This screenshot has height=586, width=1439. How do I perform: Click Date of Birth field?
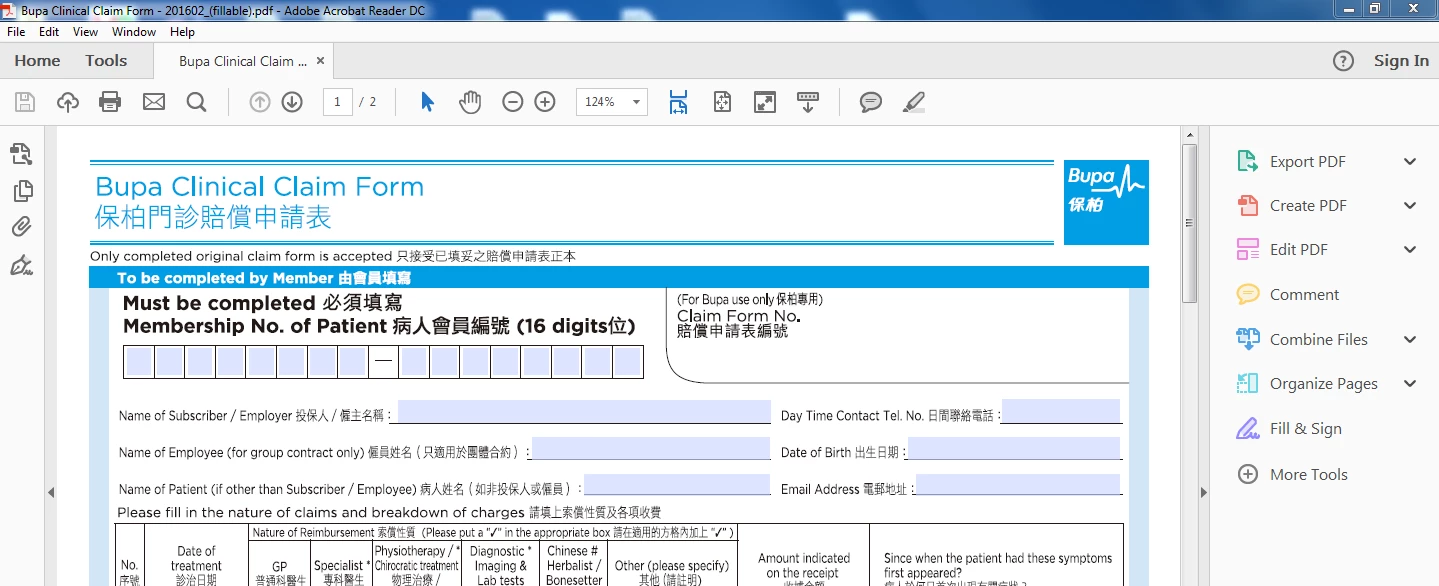point(1014,448)
